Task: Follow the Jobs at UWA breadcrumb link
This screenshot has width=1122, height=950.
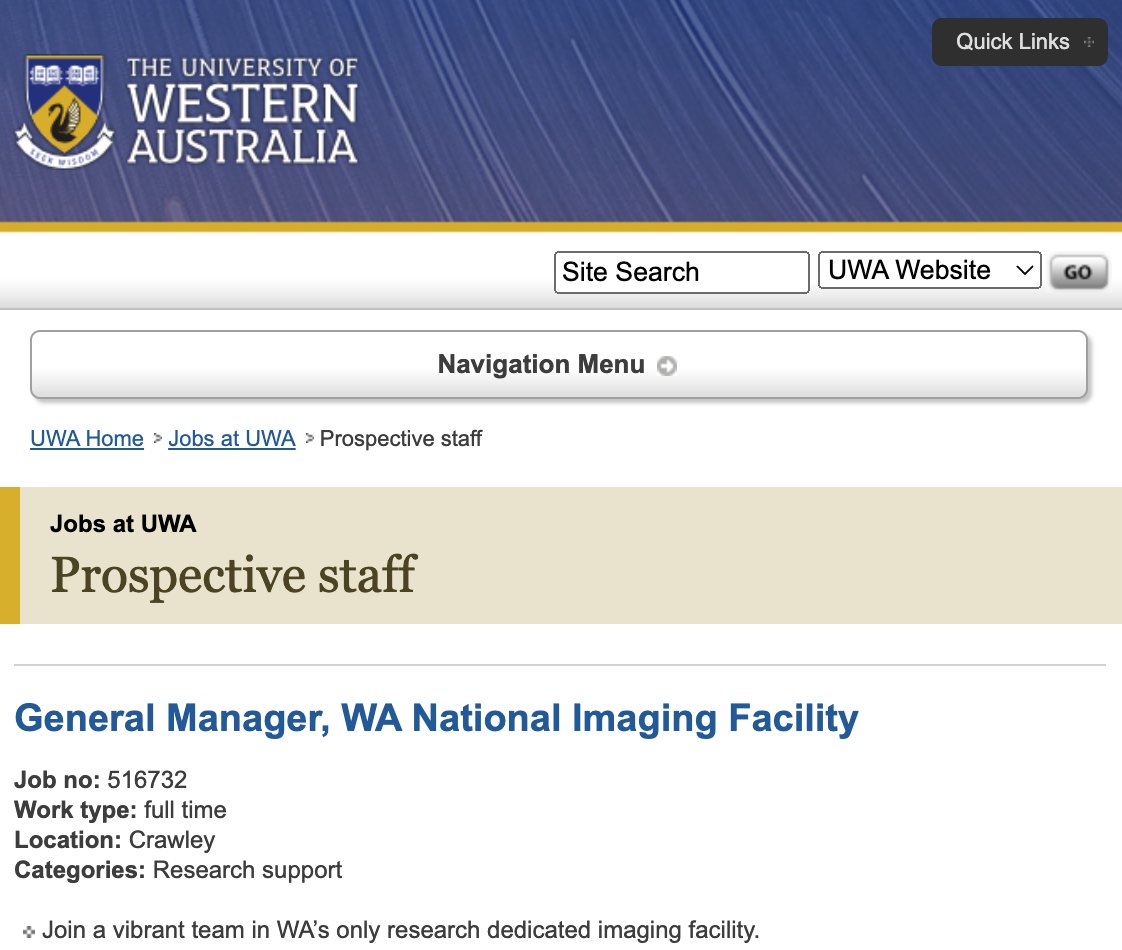Action: [x=232, y=439]
